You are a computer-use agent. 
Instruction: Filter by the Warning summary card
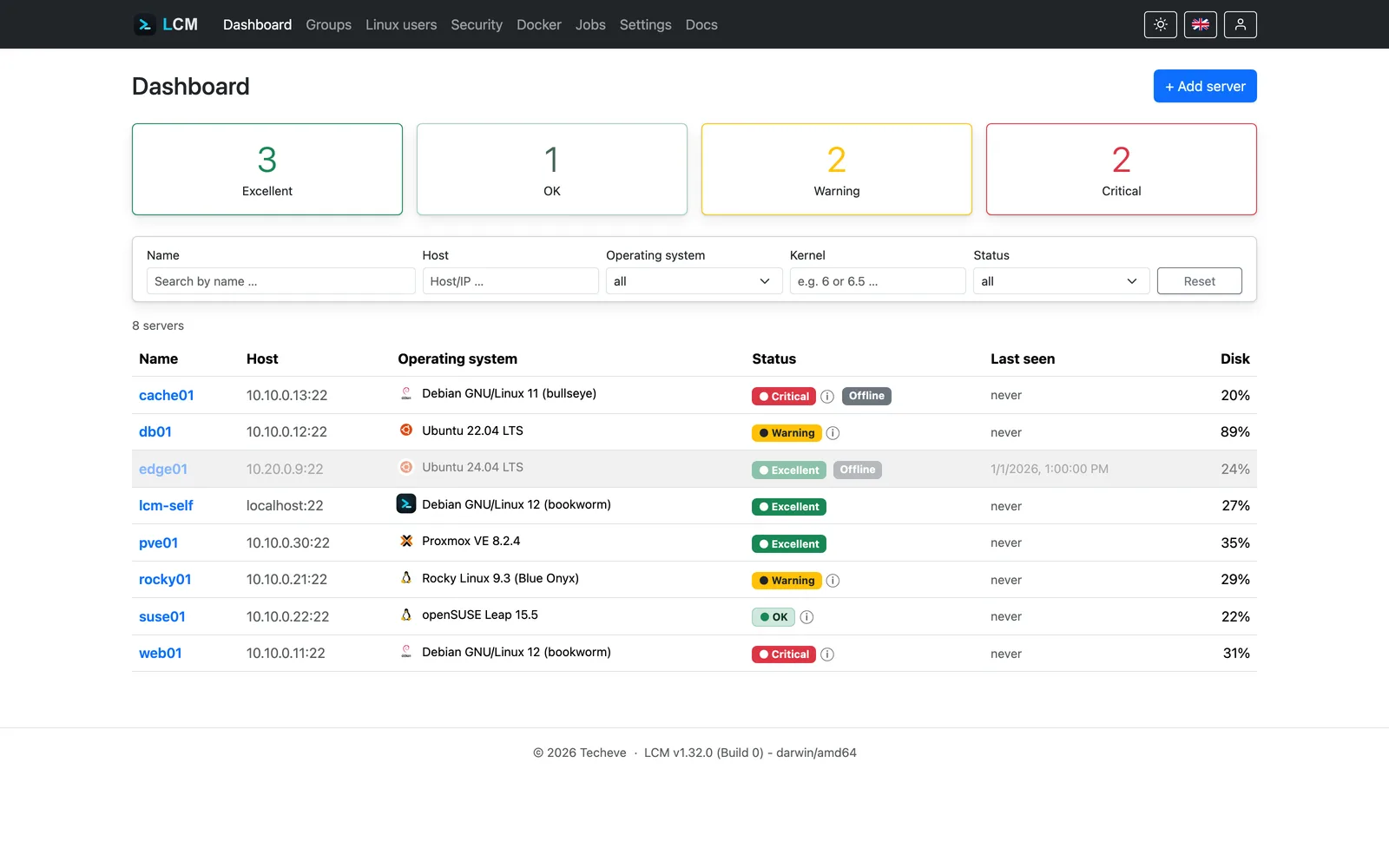tap(837, 169)
